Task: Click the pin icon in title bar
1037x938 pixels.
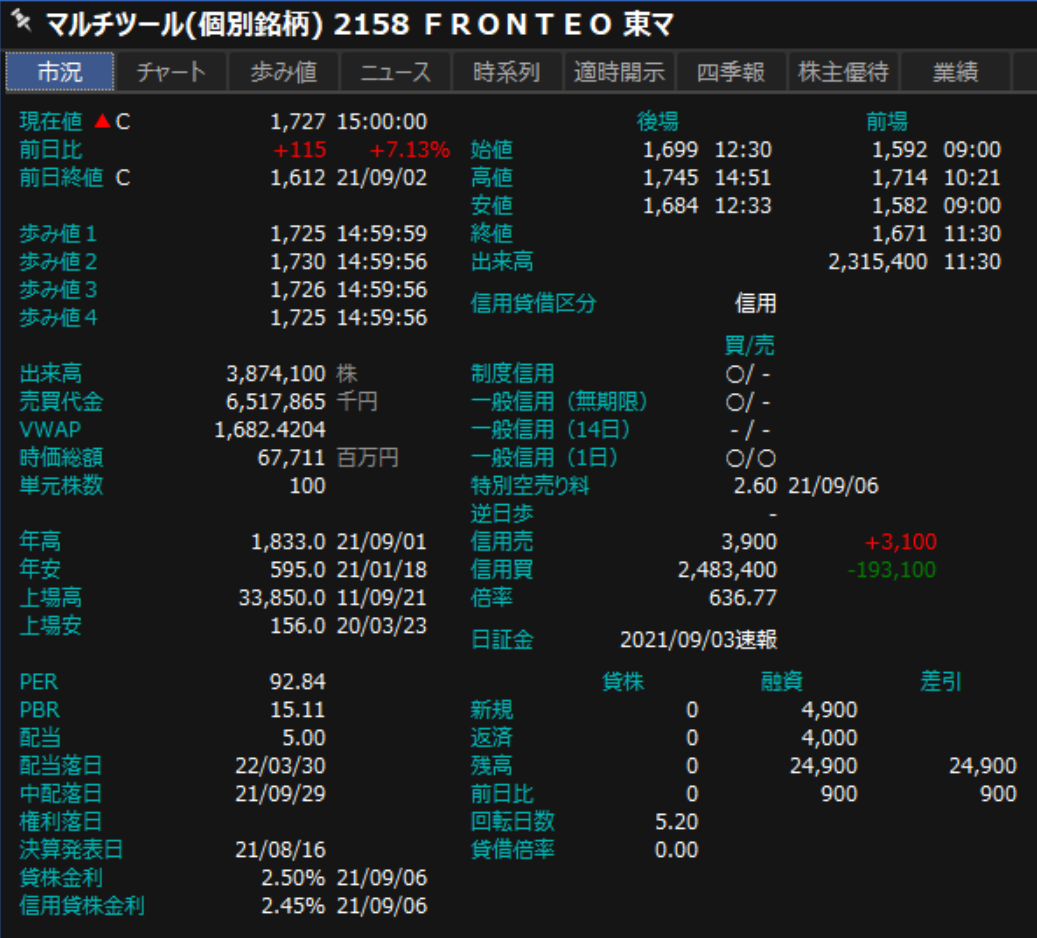Action: coord(21,21)
